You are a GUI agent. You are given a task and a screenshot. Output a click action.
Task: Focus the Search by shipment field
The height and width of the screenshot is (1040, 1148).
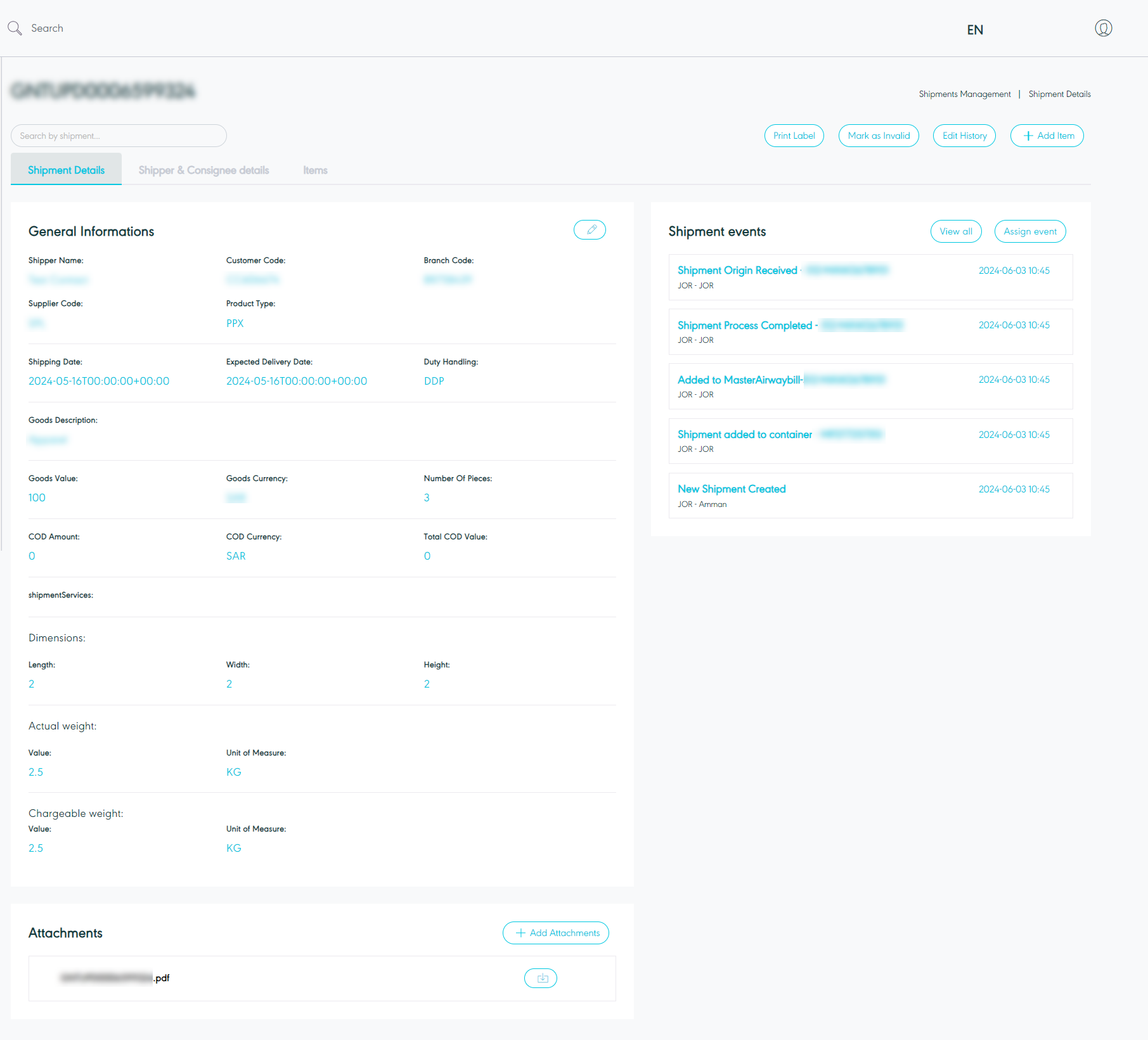pyautogui.click(x=119, y=136)
